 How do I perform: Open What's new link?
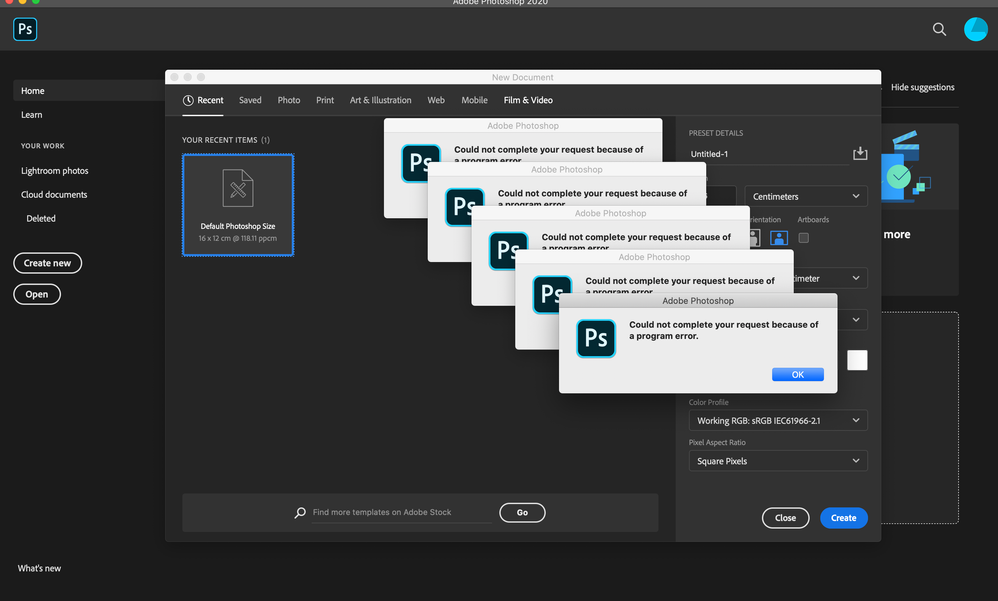click(x=39, y=569)
